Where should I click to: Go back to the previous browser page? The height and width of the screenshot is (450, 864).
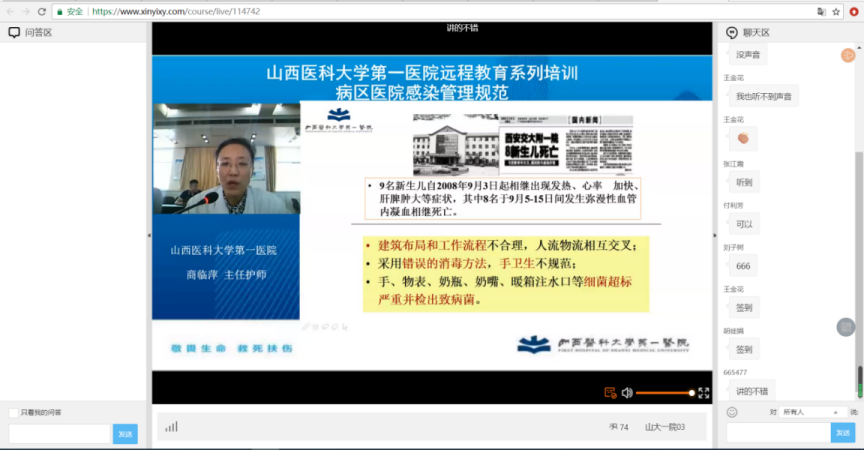[x=10, y=12]
